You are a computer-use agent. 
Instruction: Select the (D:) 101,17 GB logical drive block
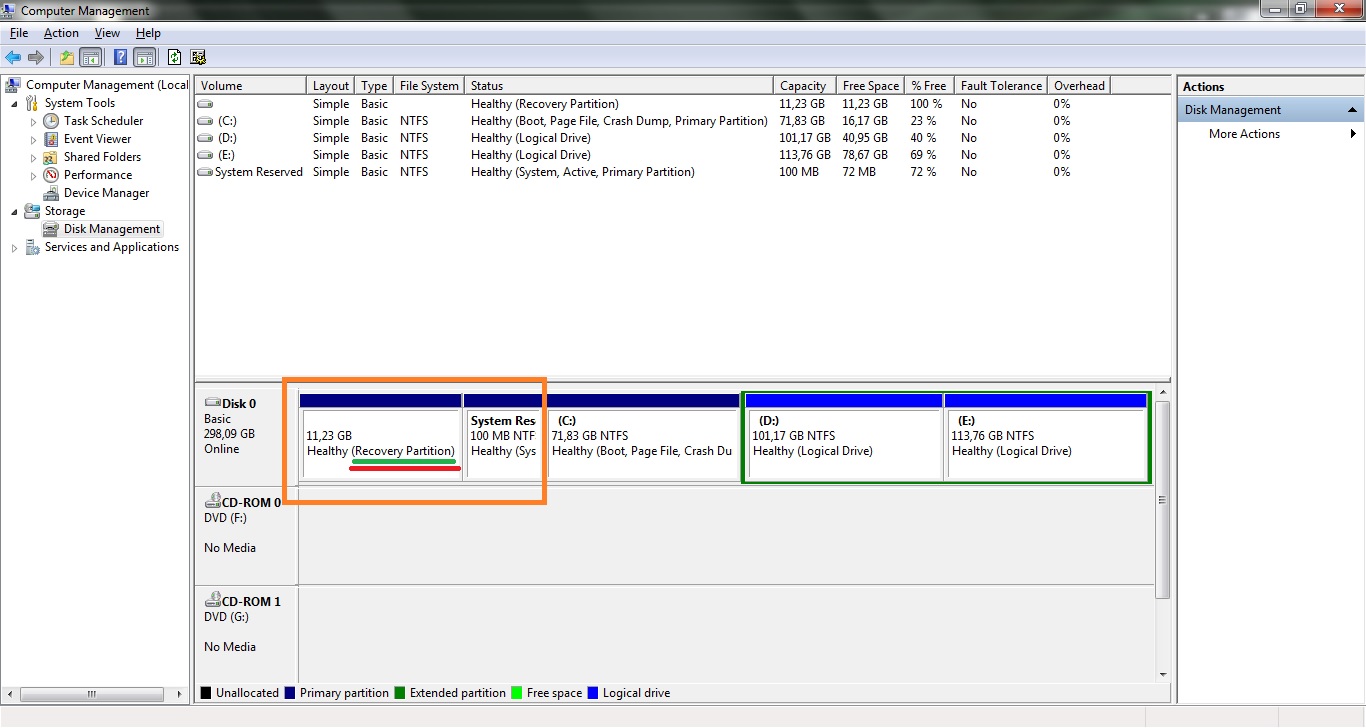(845, 436)
